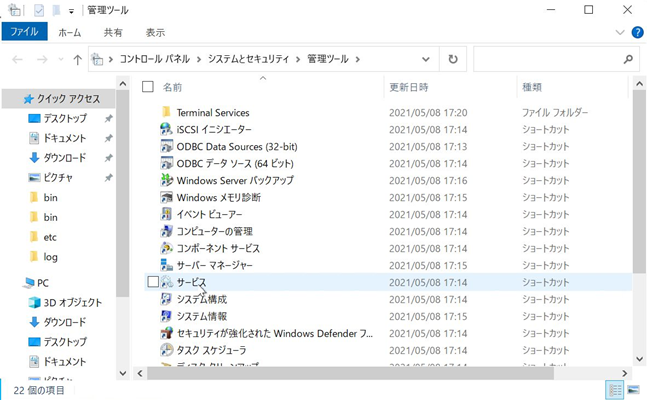
Task: Open Quick Access Toolbar customize dropdown
Action: coord(71,11)
